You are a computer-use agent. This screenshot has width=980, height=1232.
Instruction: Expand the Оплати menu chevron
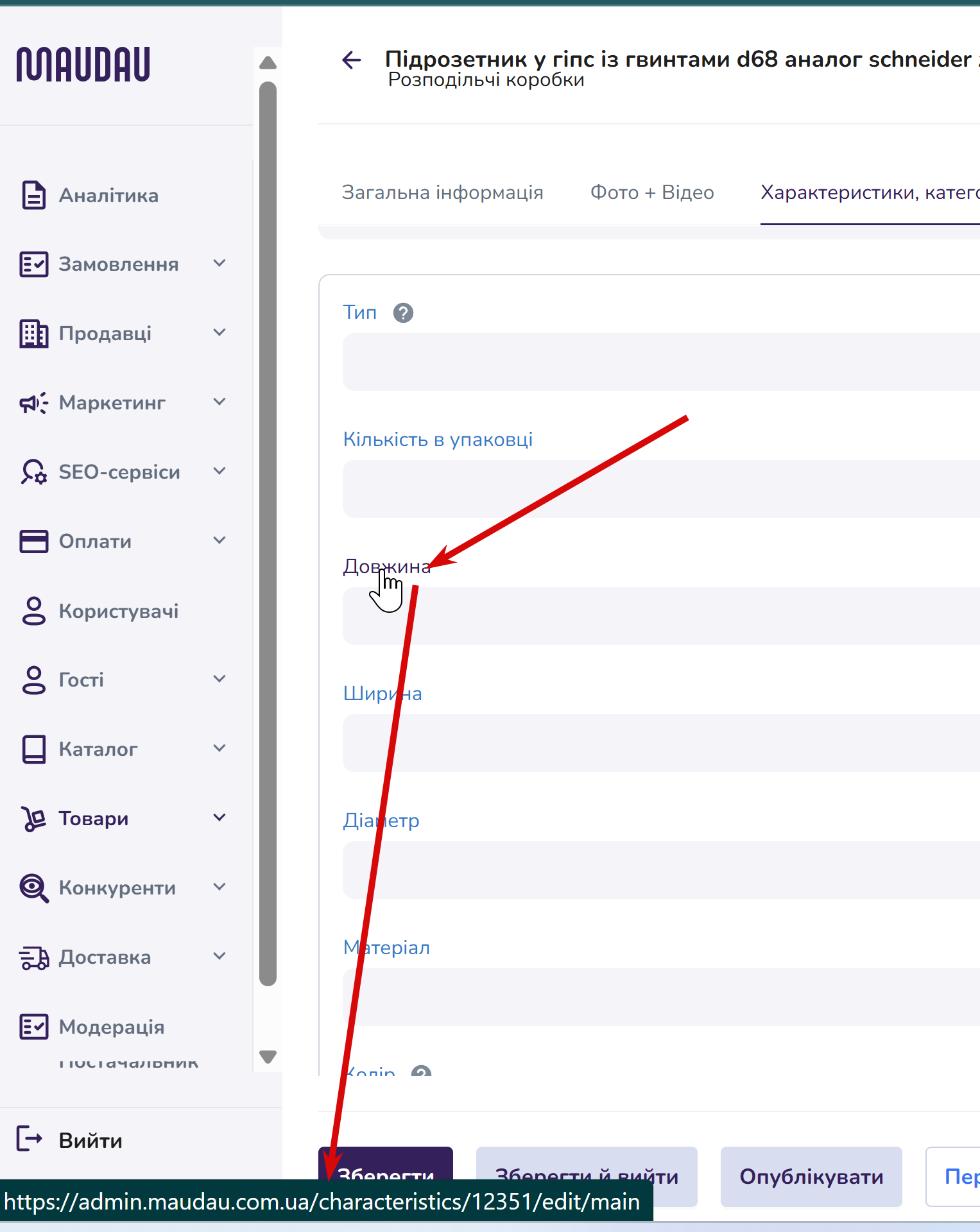(219, 540)
